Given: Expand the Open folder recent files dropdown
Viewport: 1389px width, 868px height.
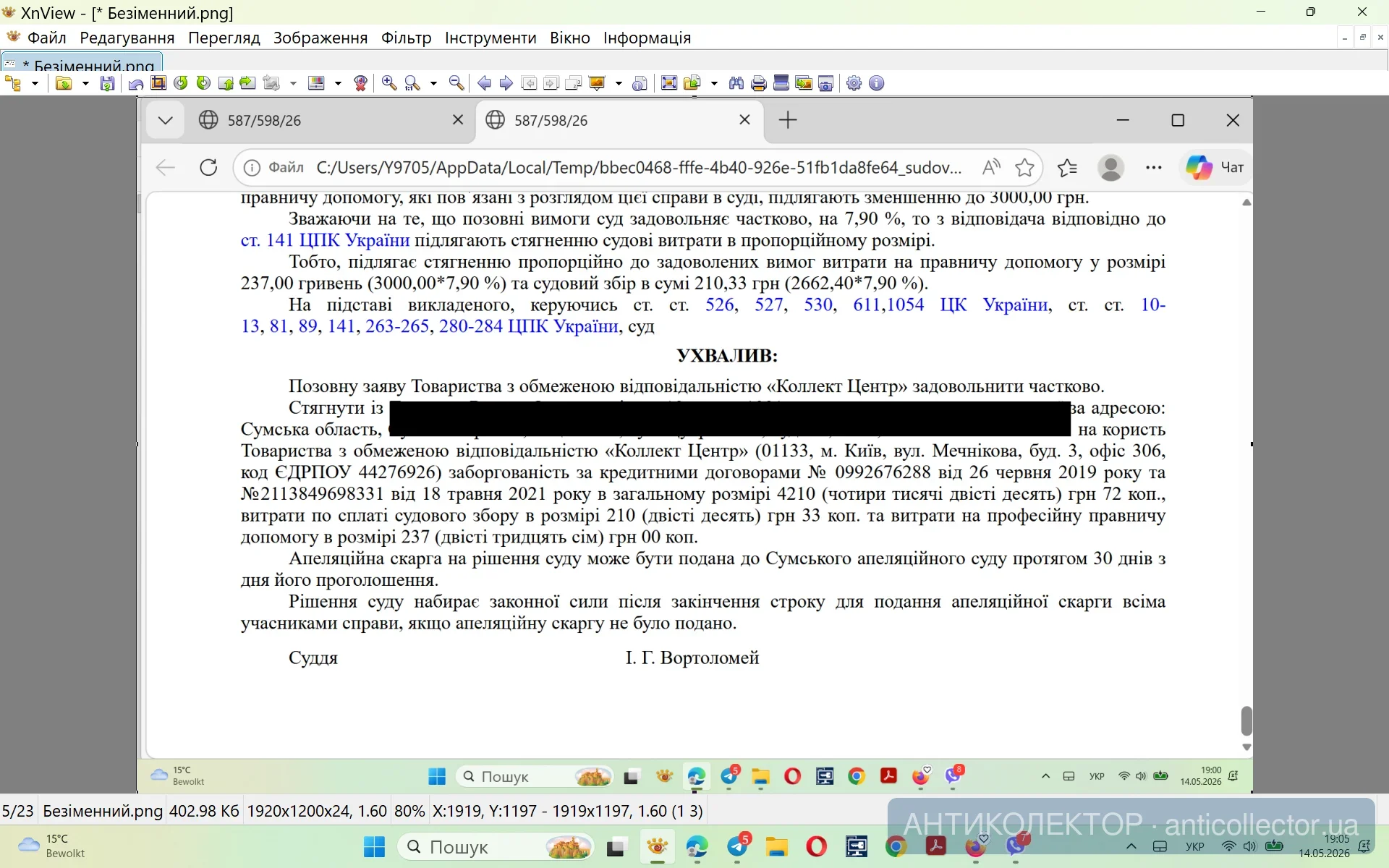Looking at the screenshot, I should (x=85, y=83).
